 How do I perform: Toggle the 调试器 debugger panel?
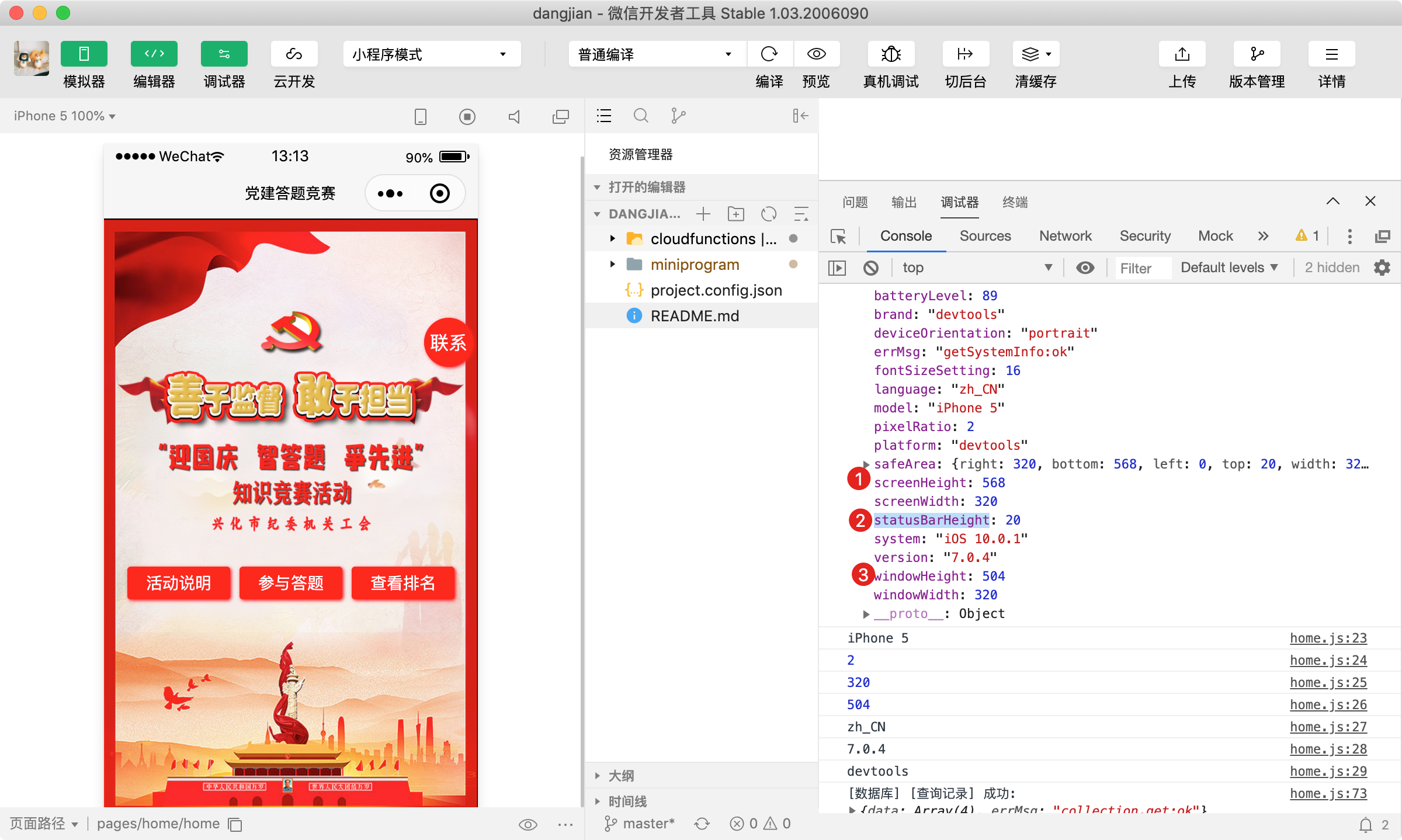[x=224, y=54]
